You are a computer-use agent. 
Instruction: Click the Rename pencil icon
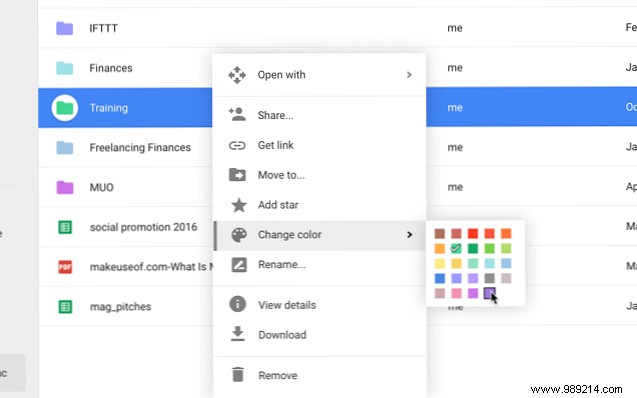[239, 265]
